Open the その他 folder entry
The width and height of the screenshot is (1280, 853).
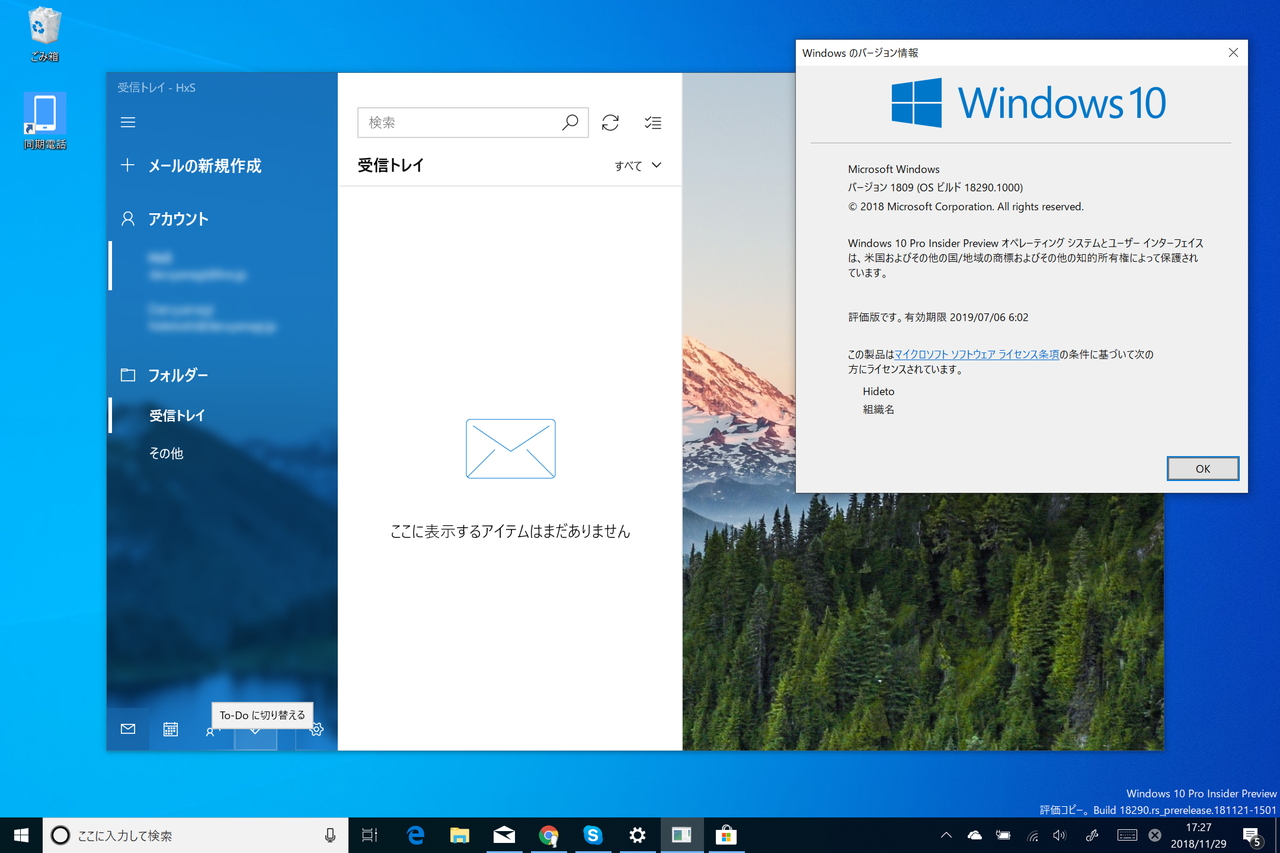click(x=165, y=452)
